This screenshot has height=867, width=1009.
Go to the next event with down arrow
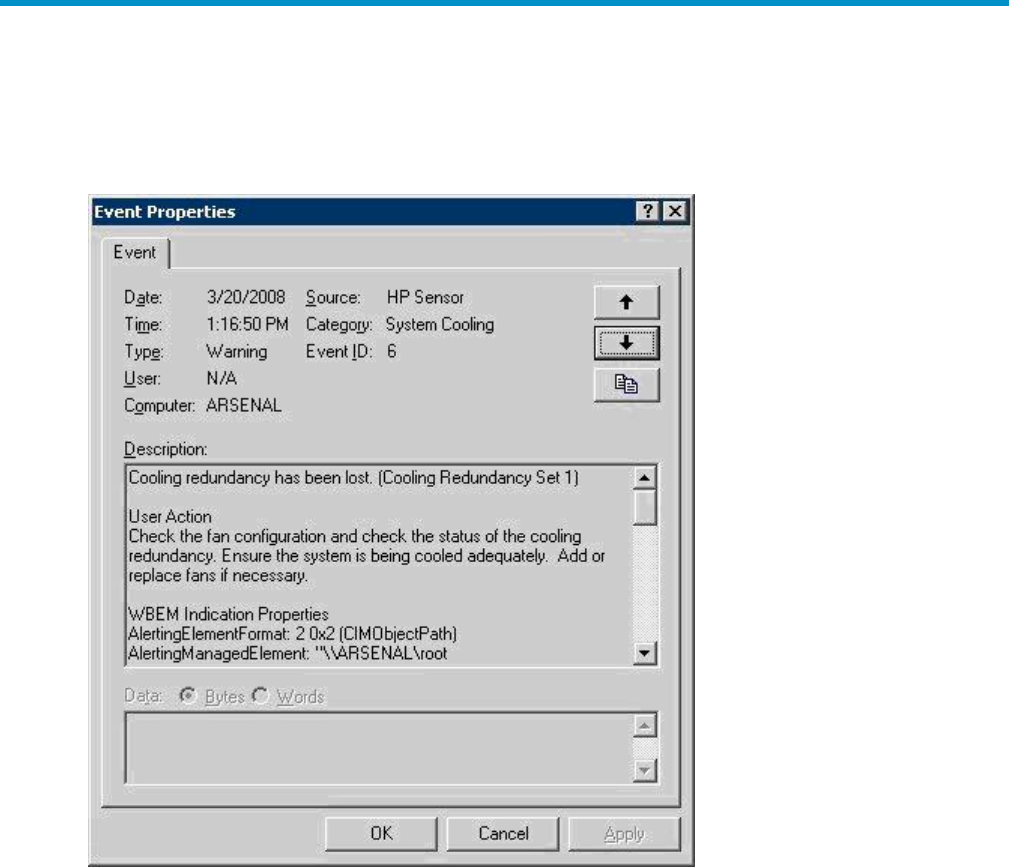tap(626, 344)
